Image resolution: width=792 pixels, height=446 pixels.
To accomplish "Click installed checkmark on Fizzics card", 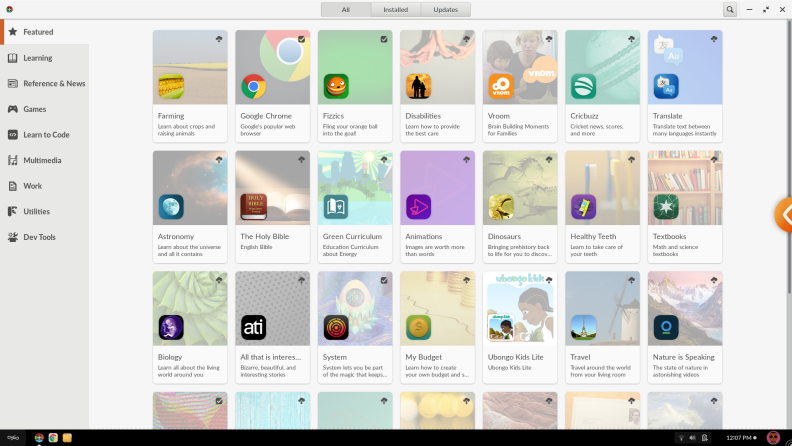I will 384,39.
